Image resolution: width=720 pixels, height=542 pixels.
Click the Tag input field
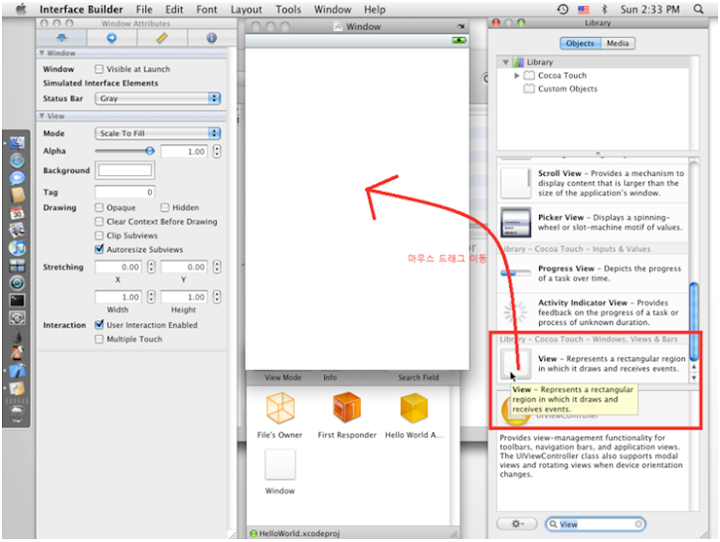[125, 192]
